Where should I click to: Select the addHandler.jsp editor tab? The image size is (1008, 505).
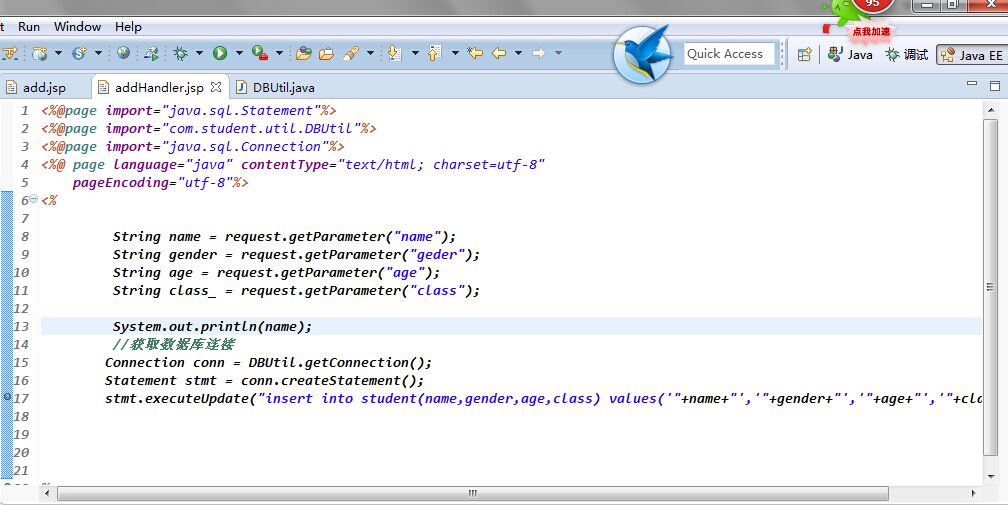(x=159, y=87)
